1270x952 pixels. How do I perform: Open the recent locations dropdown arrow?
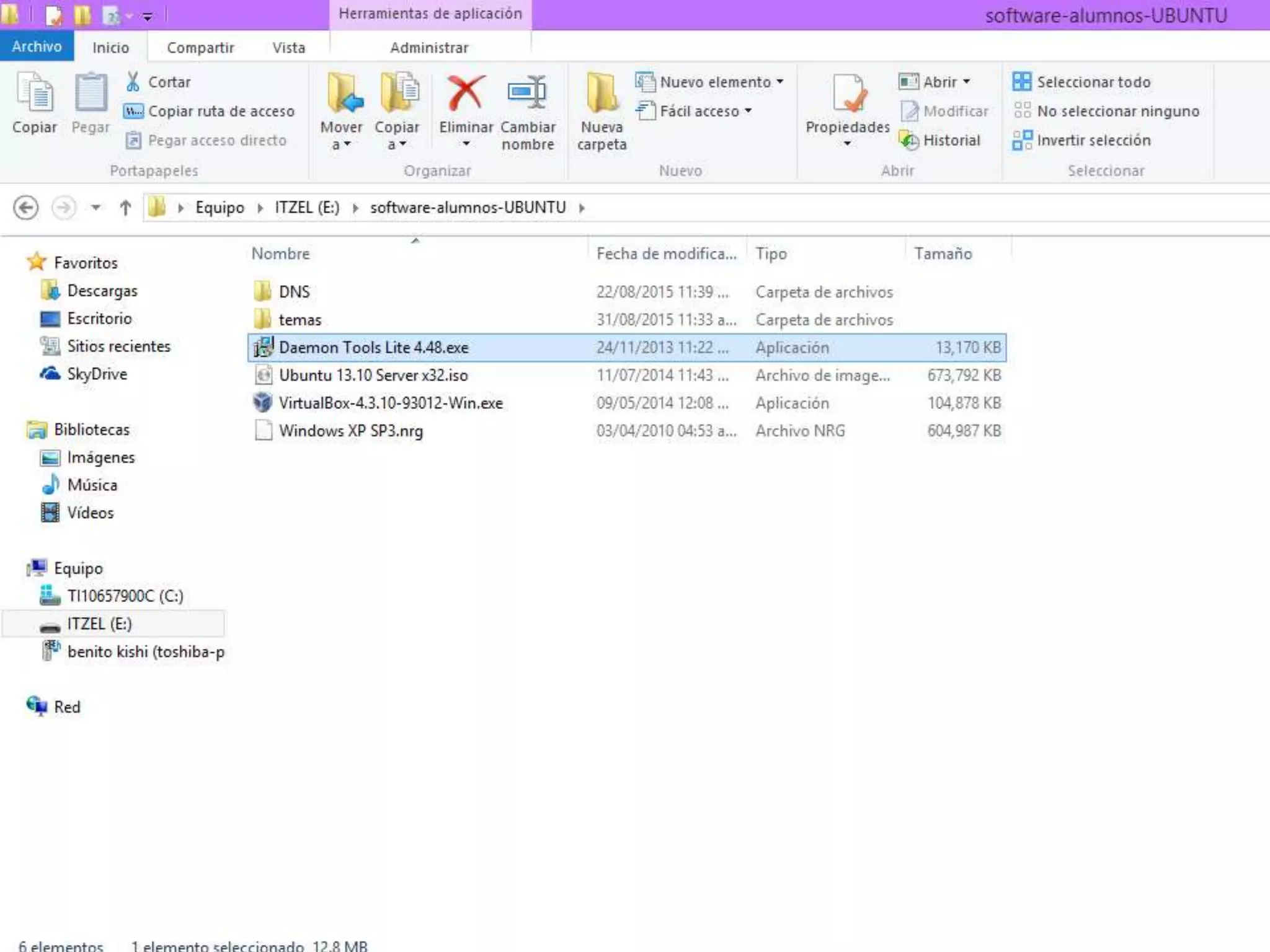(95, 208)
